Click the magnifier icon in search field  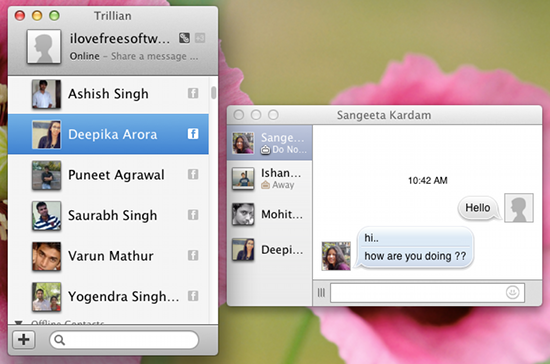click(x=60, y=340)
